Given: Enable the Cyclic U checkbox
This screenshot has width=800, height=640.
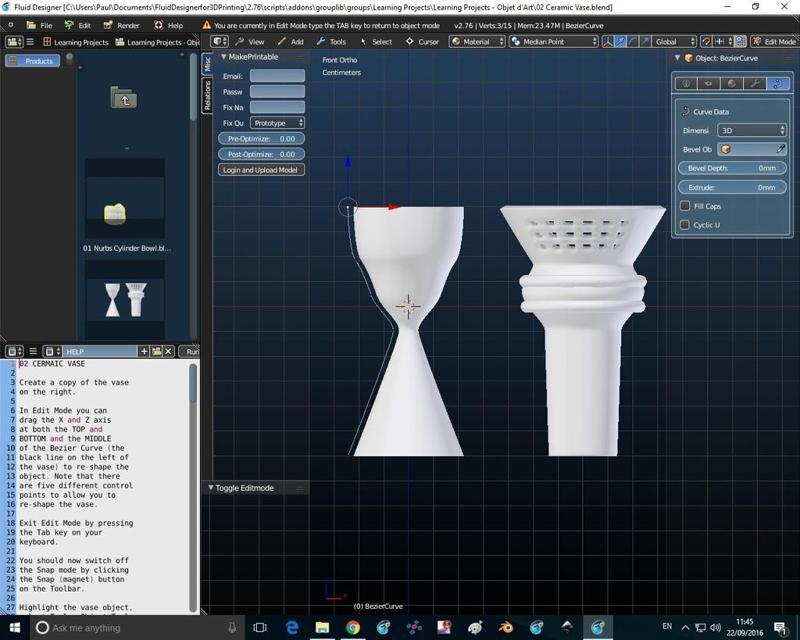Looking at the screenshot, I should 685,225.
